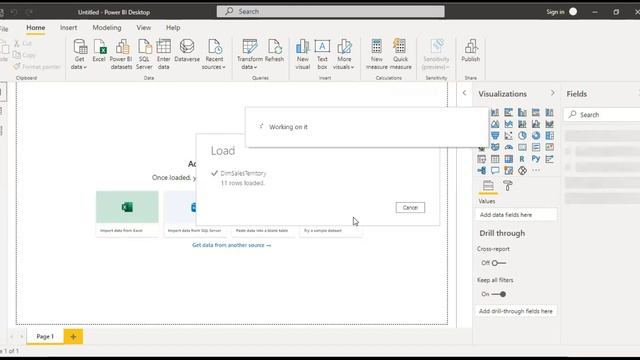
Task: Switch to the Format paint-roller tab
Action: [x=508, y=186]
